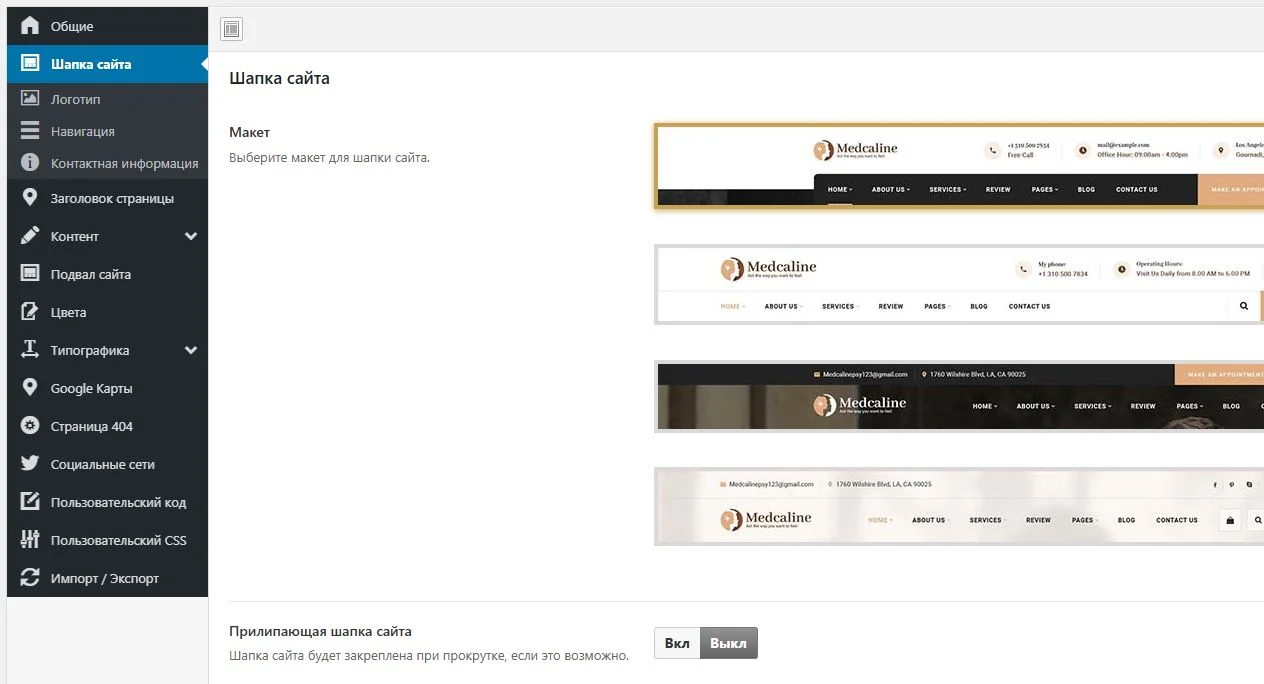
Task: Switch the sticky header to Выкл
Action: click(728, 643)
